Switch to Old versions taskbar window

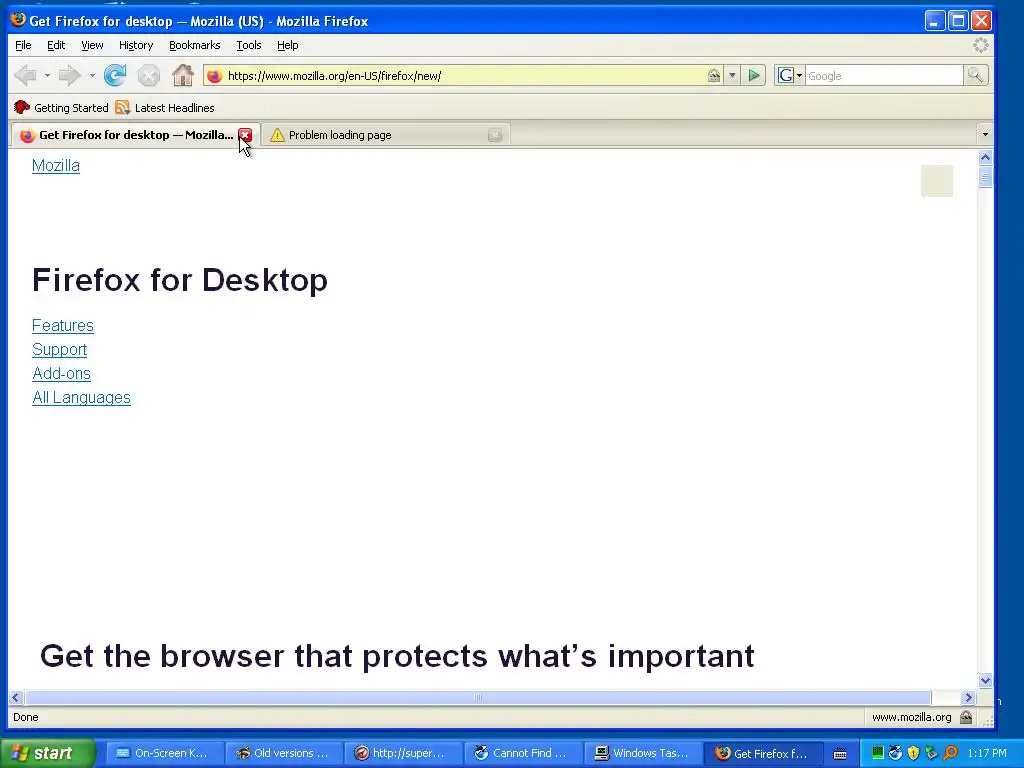[283, 753]
